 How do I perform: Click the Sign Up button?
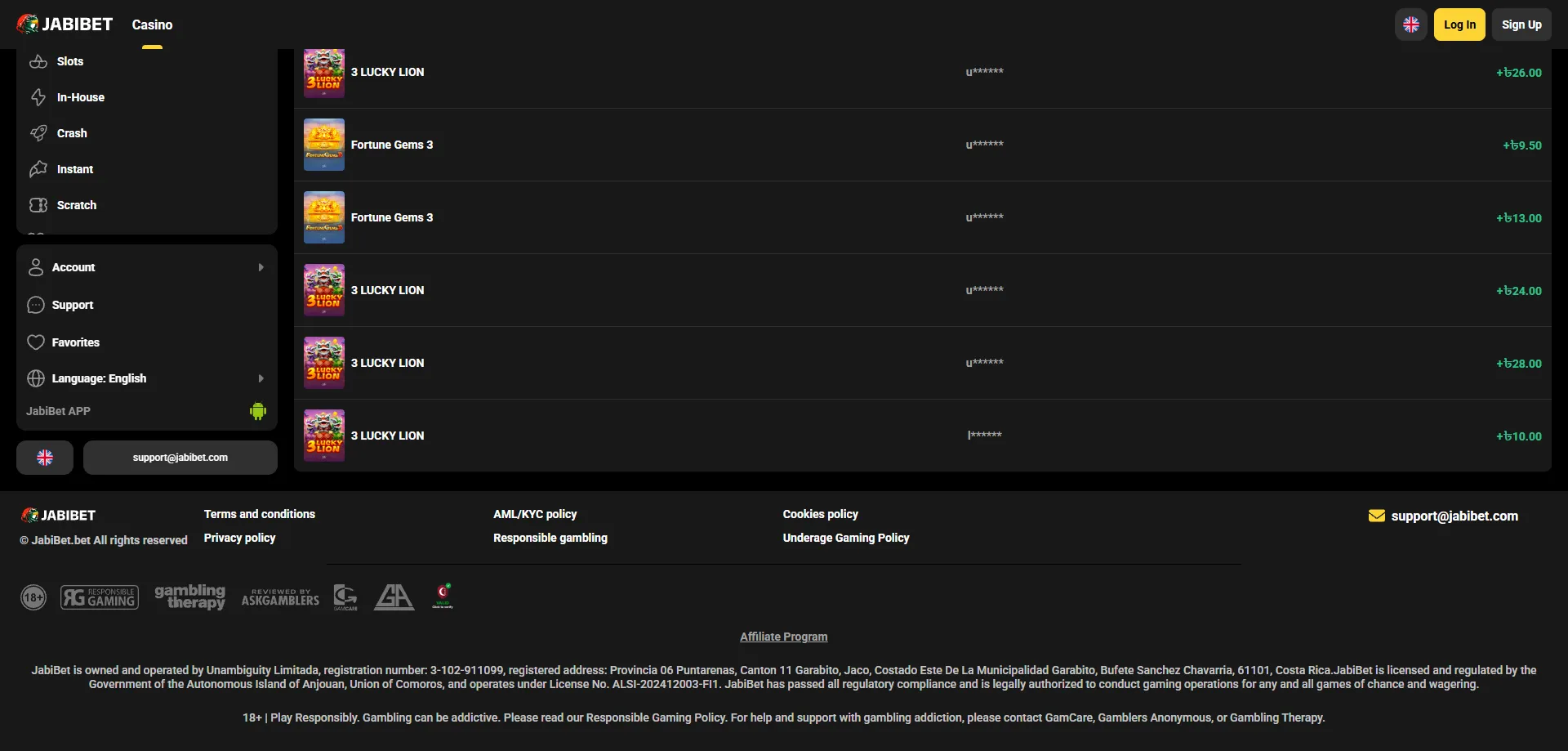pyautogui.click(x=1522, y=25)
